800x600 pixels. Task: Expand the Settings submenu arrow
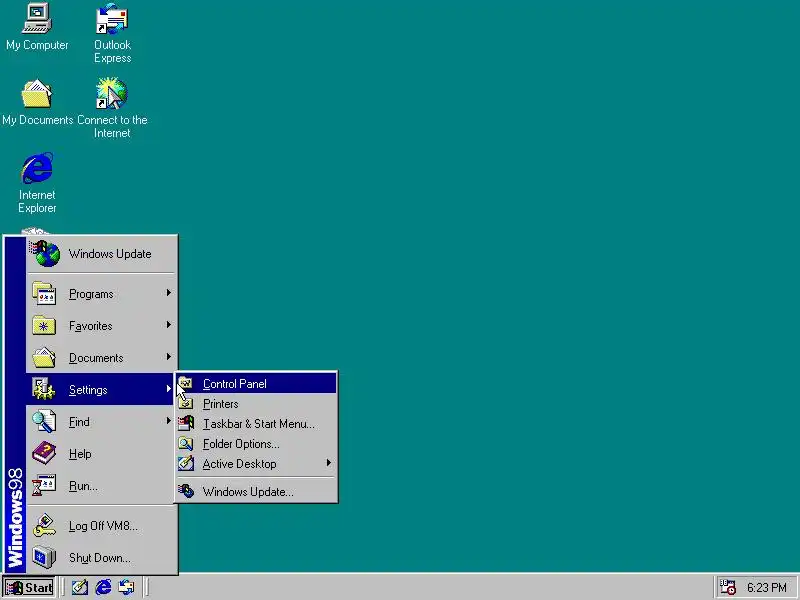[168, 389]
